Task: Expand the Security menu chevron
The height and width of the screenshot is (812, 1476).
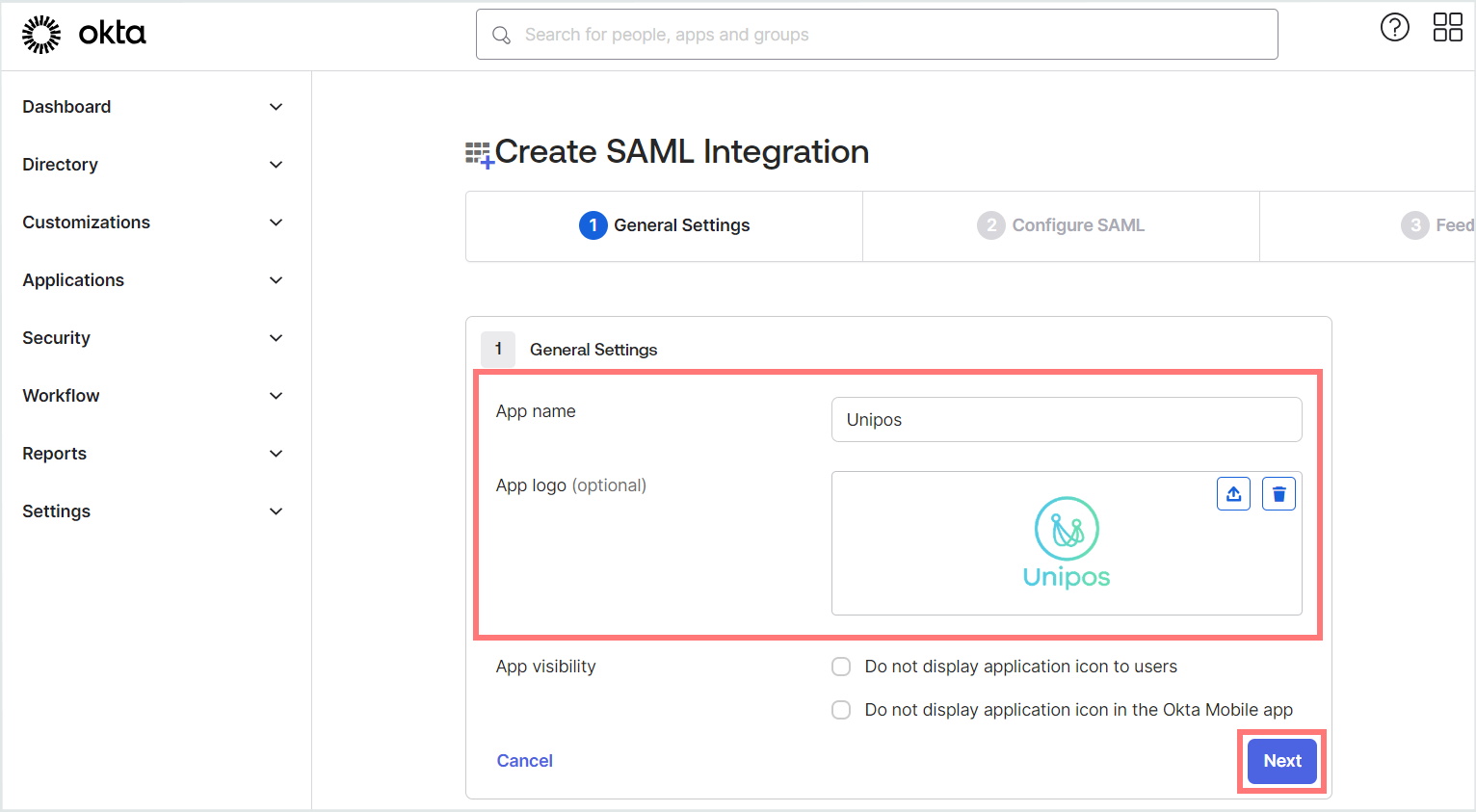Action: pos(276,338)
